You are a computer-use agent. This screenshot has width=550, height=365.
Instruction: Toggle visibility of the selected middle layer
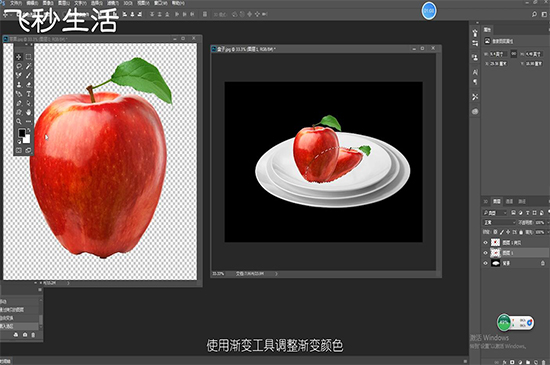[486, 252]
